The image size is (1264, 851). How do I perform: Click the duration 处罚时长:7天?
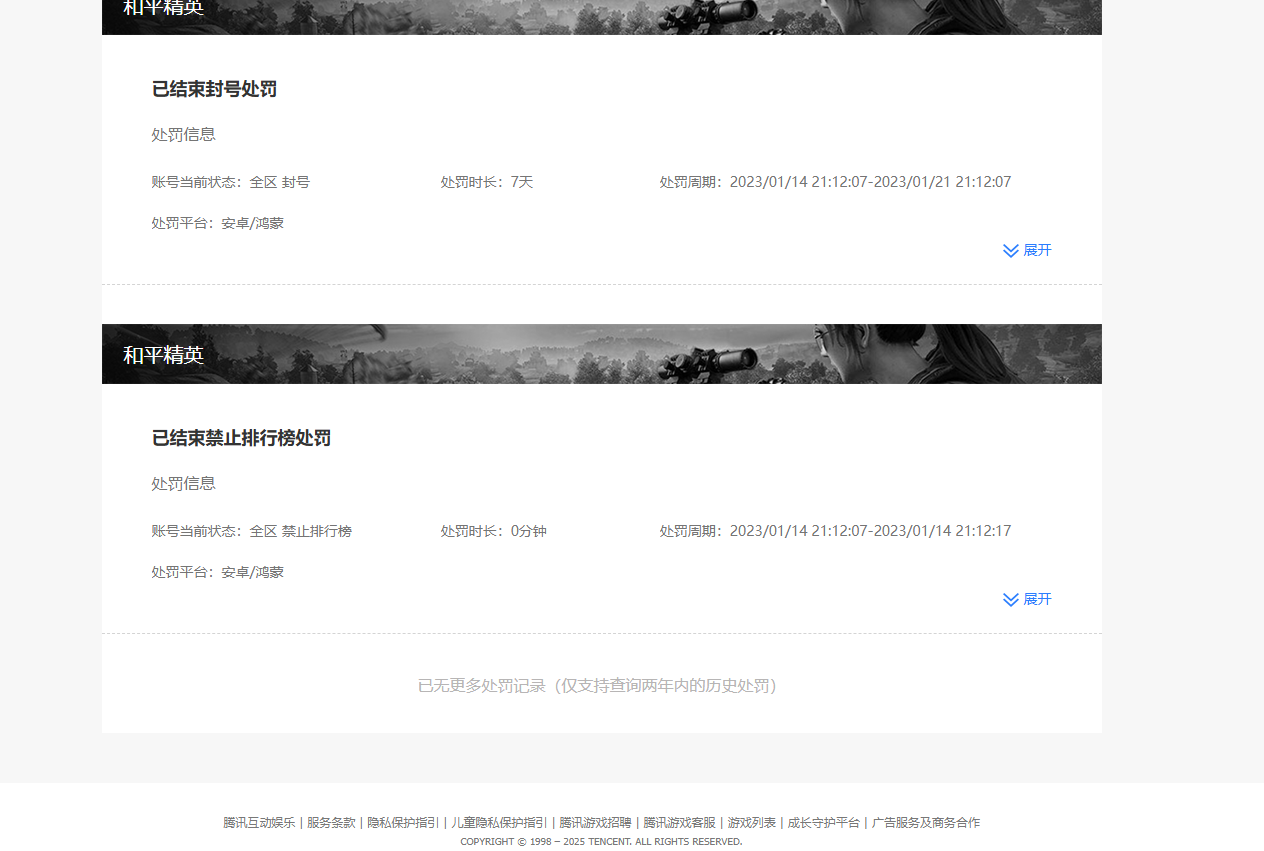click(487, 182)
